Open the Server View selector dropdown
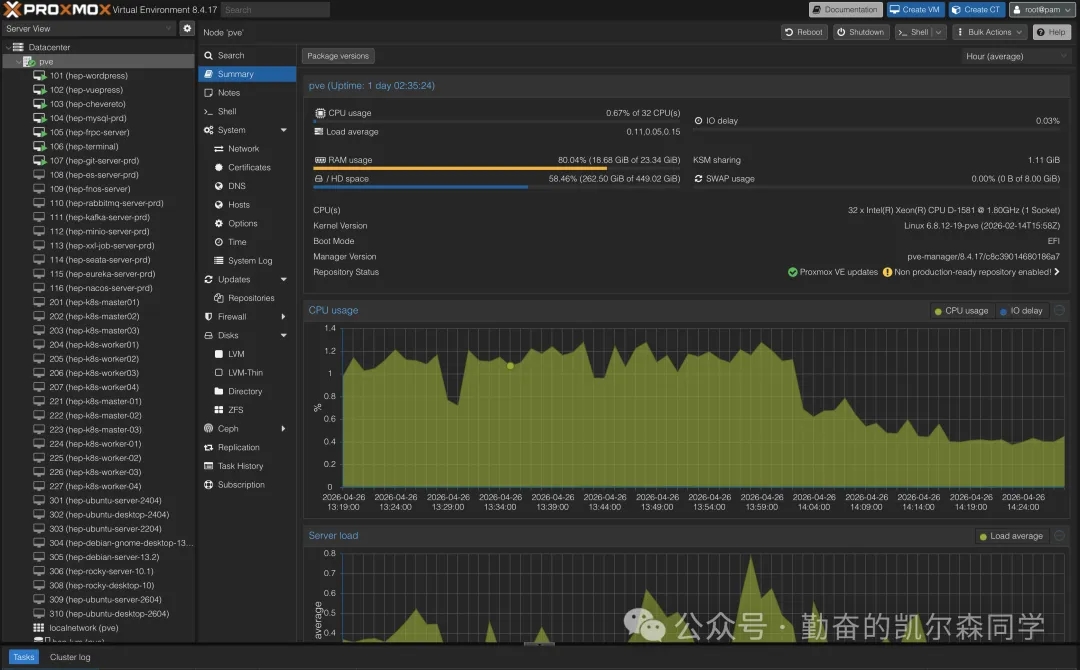This screenshot has width=1080, height=670. (88, 29)
